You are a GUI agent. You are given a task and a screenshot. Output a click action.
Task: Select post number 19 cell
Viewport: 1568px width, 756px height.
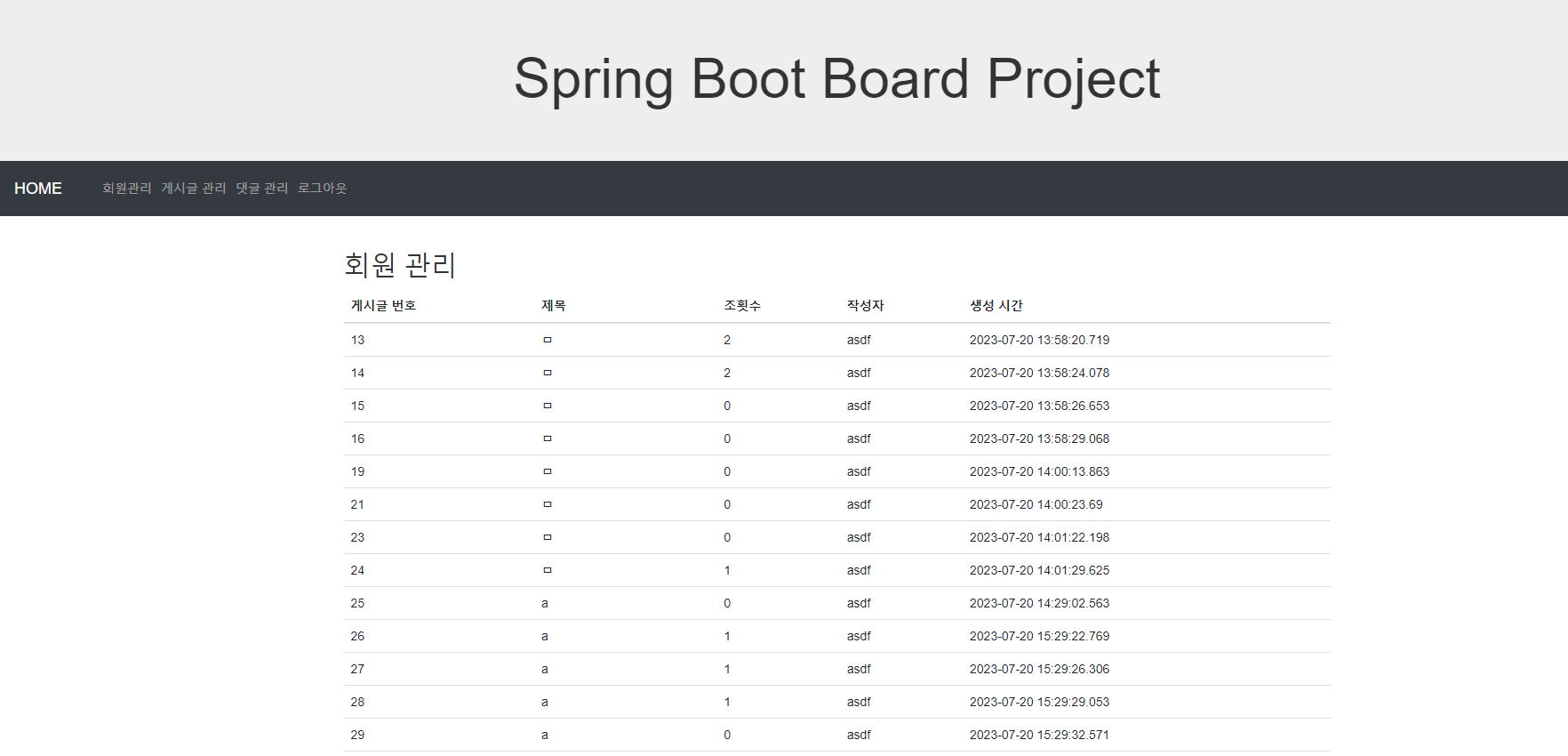[358, 471]
